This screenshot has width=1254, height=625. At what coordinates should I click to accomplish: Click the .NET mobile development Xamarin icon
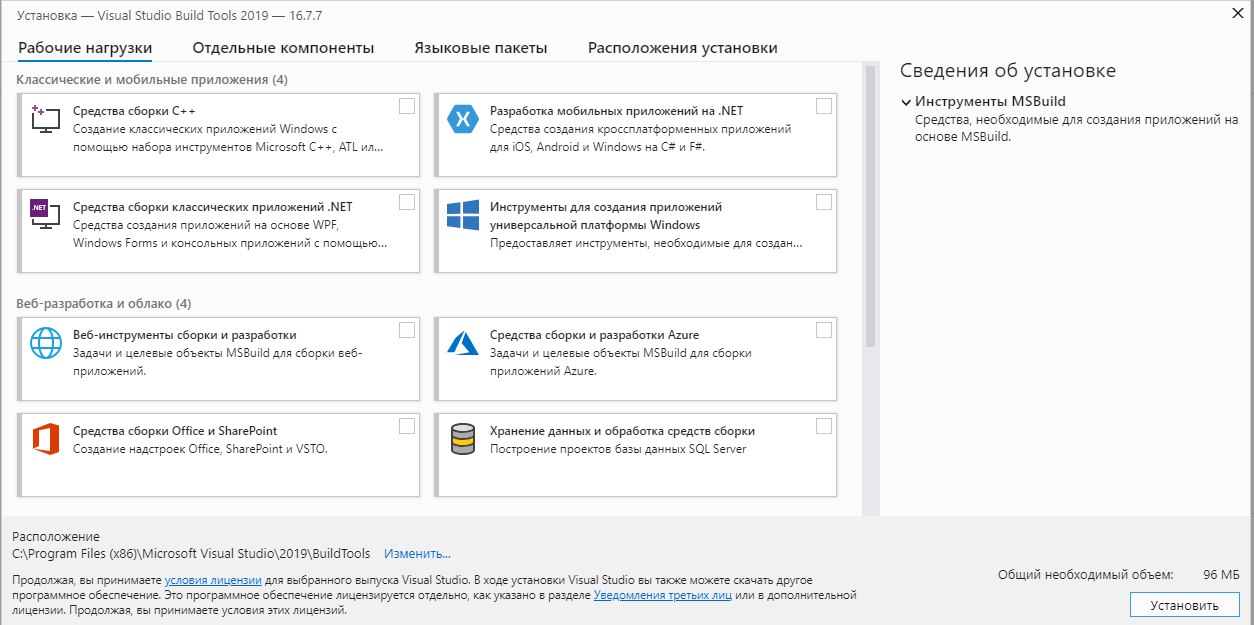point(462,118)
